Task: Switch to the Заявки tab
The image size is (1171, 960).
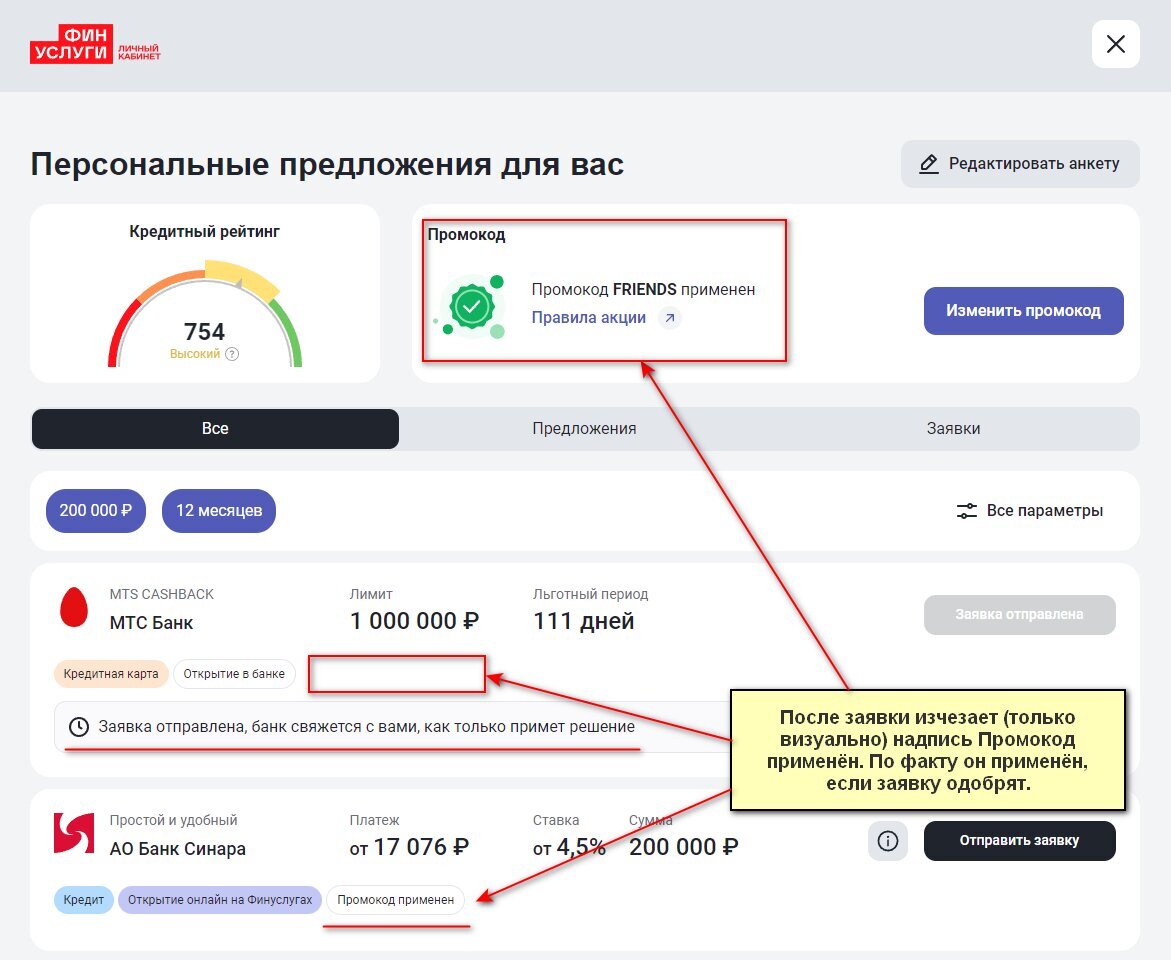Action: click(x=954, y=429)
